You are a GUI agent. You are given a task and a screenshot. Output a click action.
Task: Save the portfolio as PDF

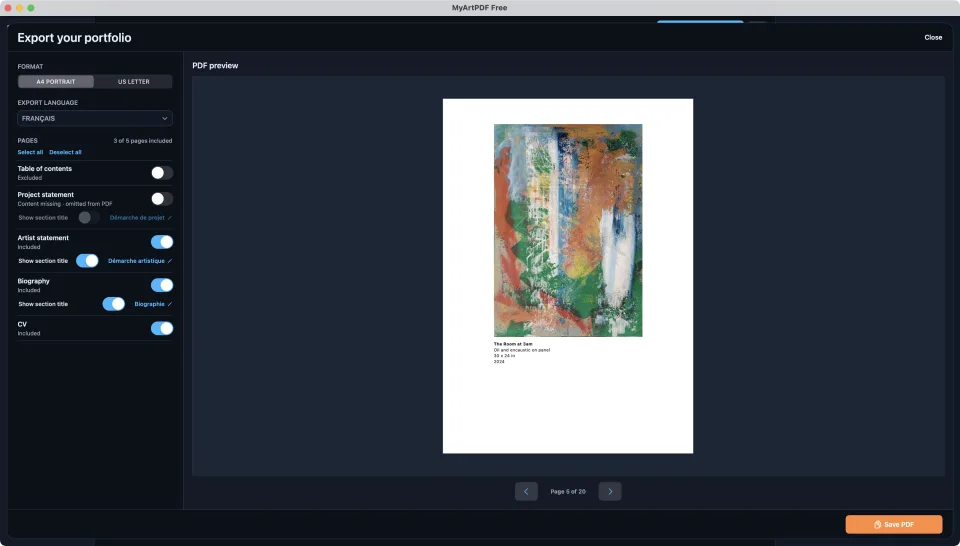pos(894,525)
